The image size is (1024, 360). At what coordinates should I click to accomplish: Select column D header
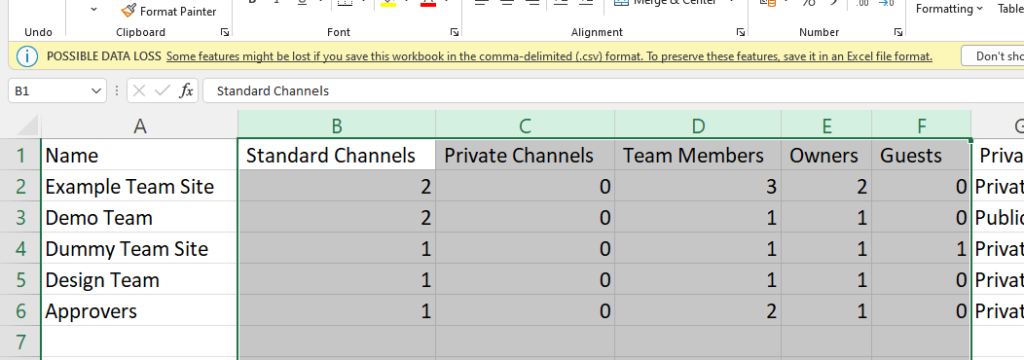point(698,125)
